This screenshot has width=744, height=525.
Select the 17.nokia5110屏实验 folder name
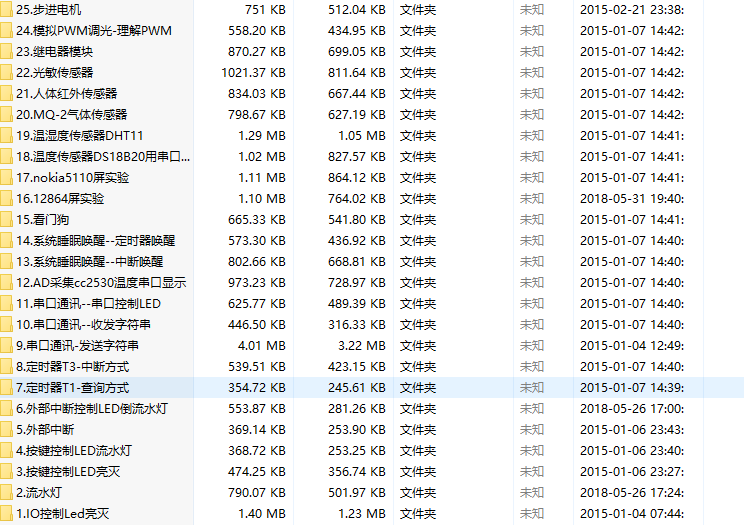coord(73,178)
